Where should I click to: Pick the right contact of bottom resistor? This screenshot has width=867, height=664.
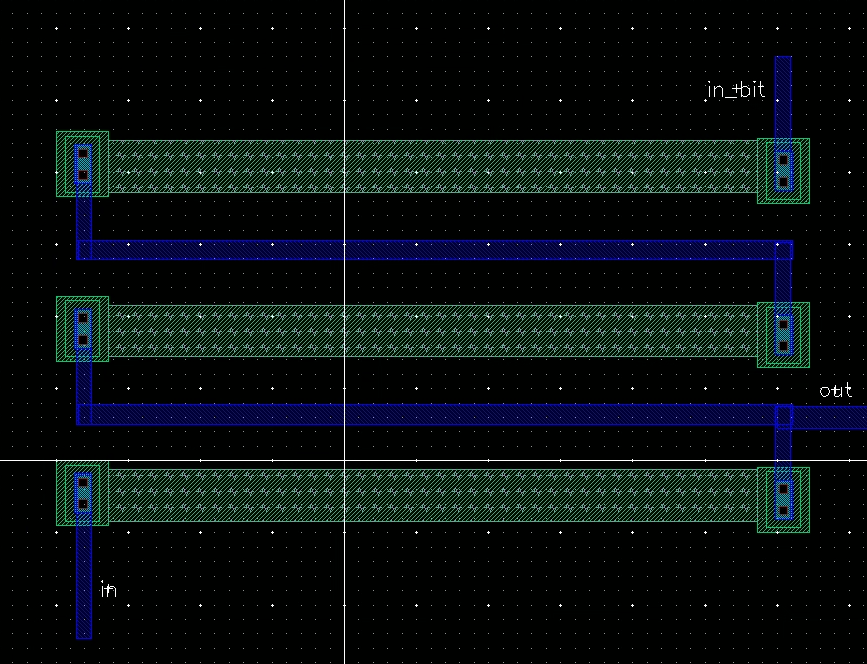point(783,500)
